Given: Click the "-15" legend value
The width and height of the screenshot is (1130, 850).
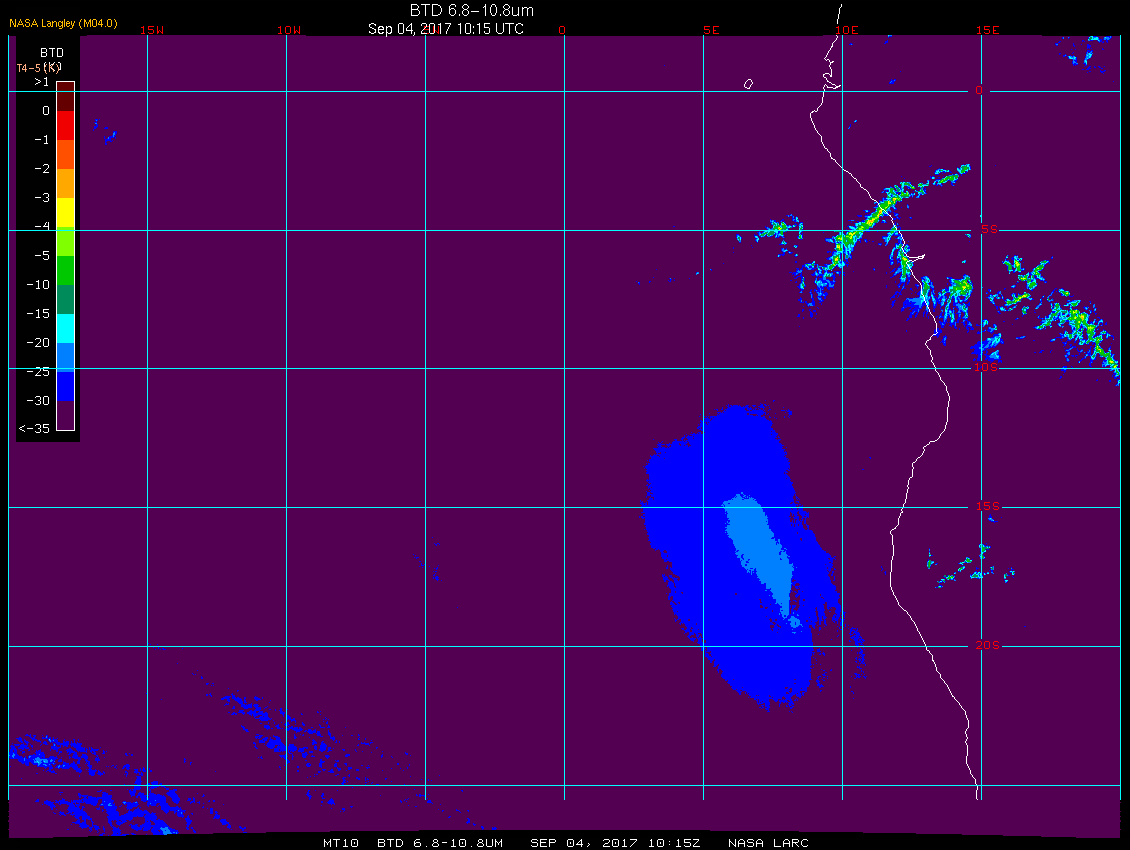Looking at the screenshot, I should click(38, 314).
